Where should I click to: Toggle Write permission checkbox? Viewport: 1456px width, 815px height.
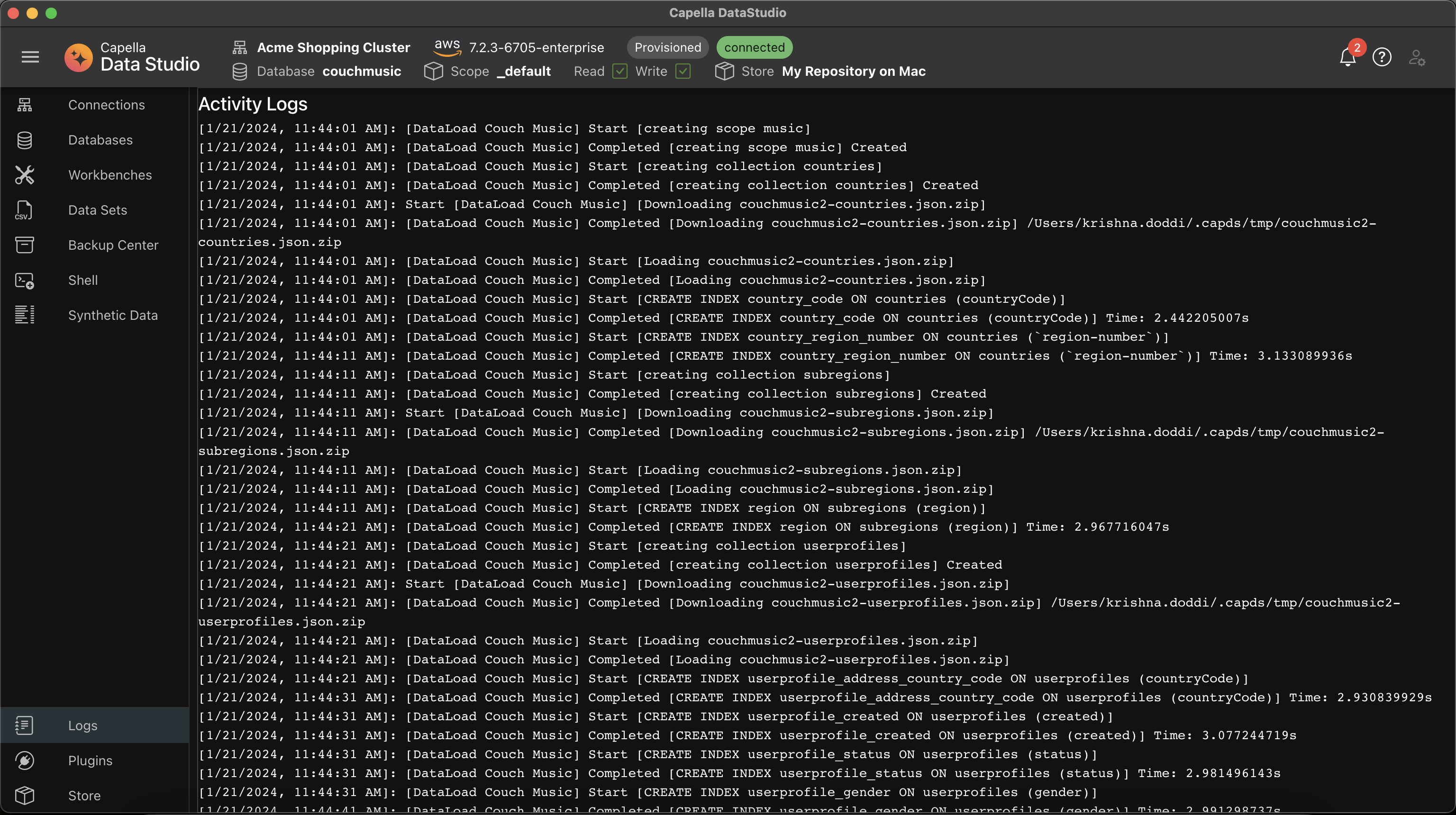[x=683, y=70]
